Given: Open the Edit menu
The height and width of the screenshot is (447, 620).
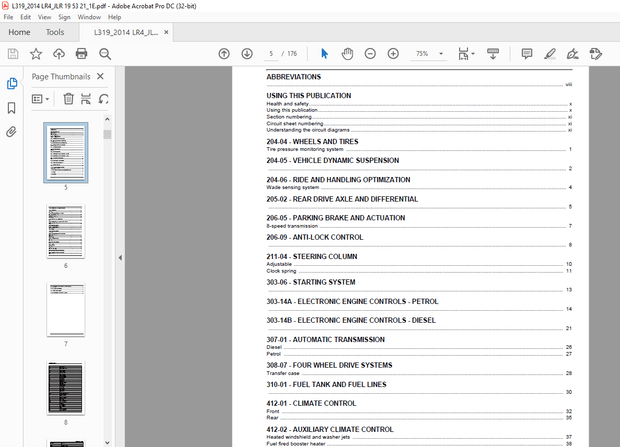Looking at the screenshot, I should [x=26, y=17].
